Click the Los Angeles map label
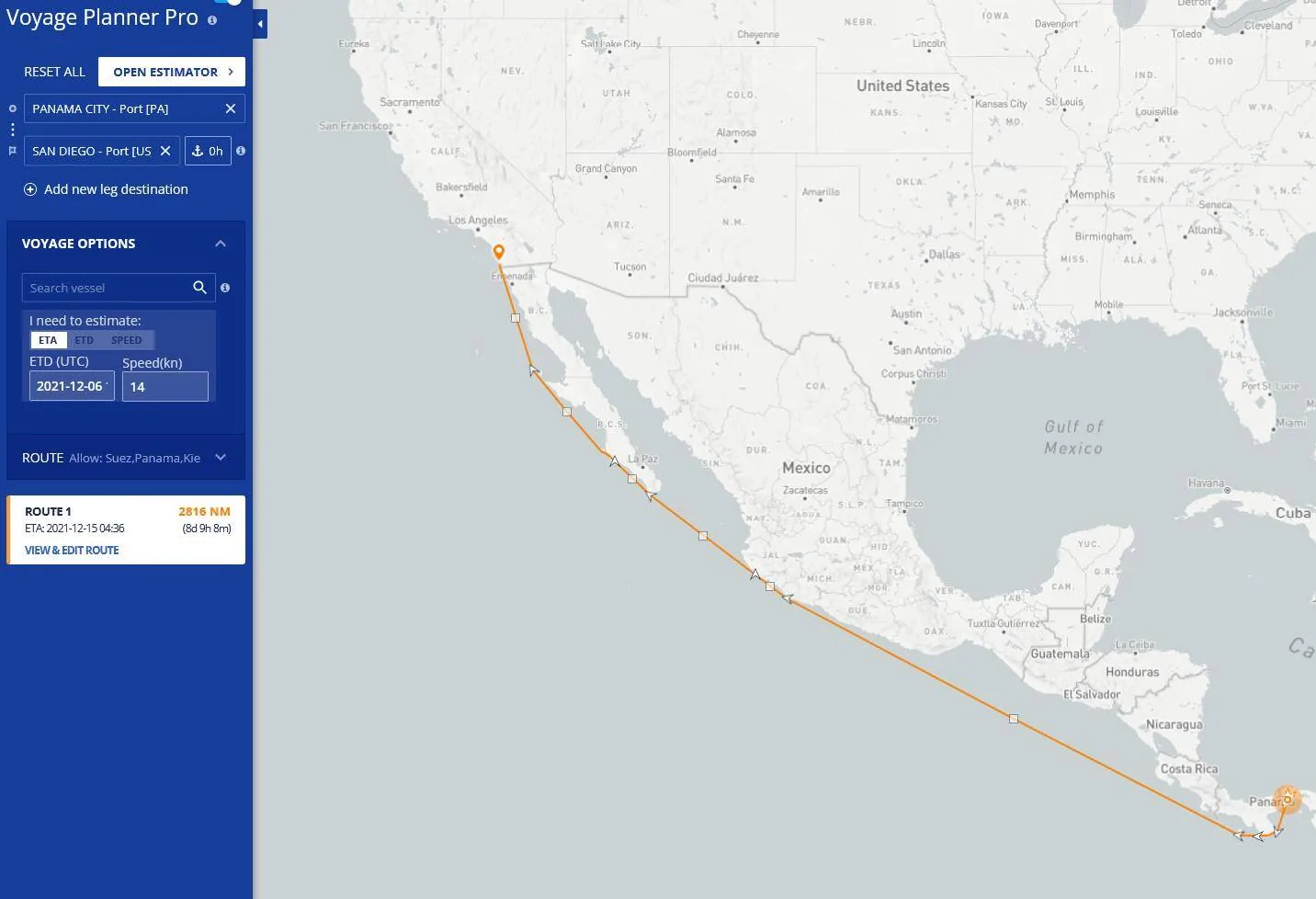The width and height of the screenshot is (1316, 899). (x=478, y=220)
